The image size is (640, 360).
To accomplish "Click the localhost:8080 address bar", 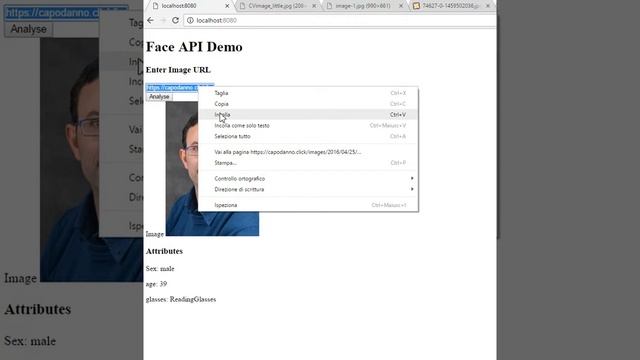I will [x=339, y=20].
